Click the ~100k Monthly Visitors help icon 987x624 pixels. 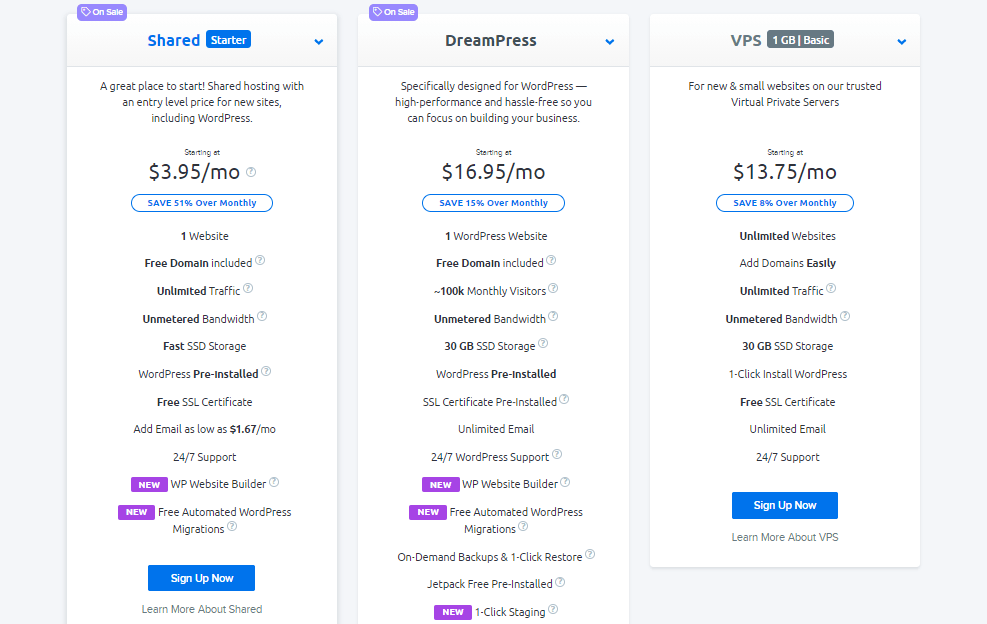553,288
